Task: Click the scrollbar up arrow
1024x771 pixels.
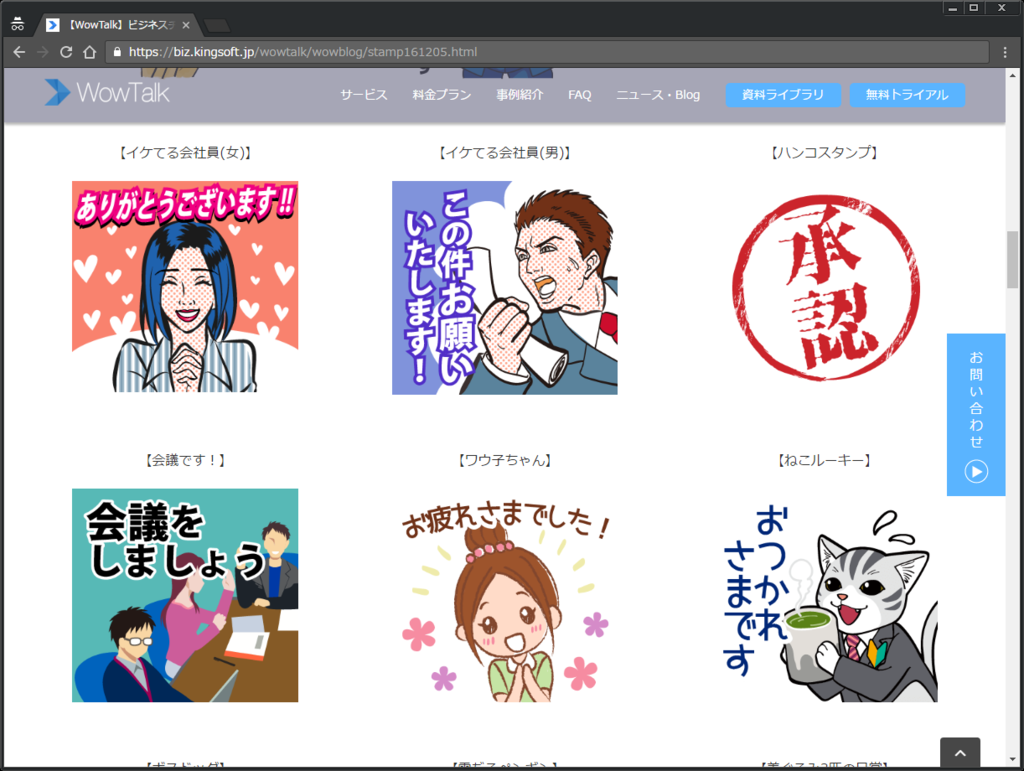Action: click(x=1012, y=74)
